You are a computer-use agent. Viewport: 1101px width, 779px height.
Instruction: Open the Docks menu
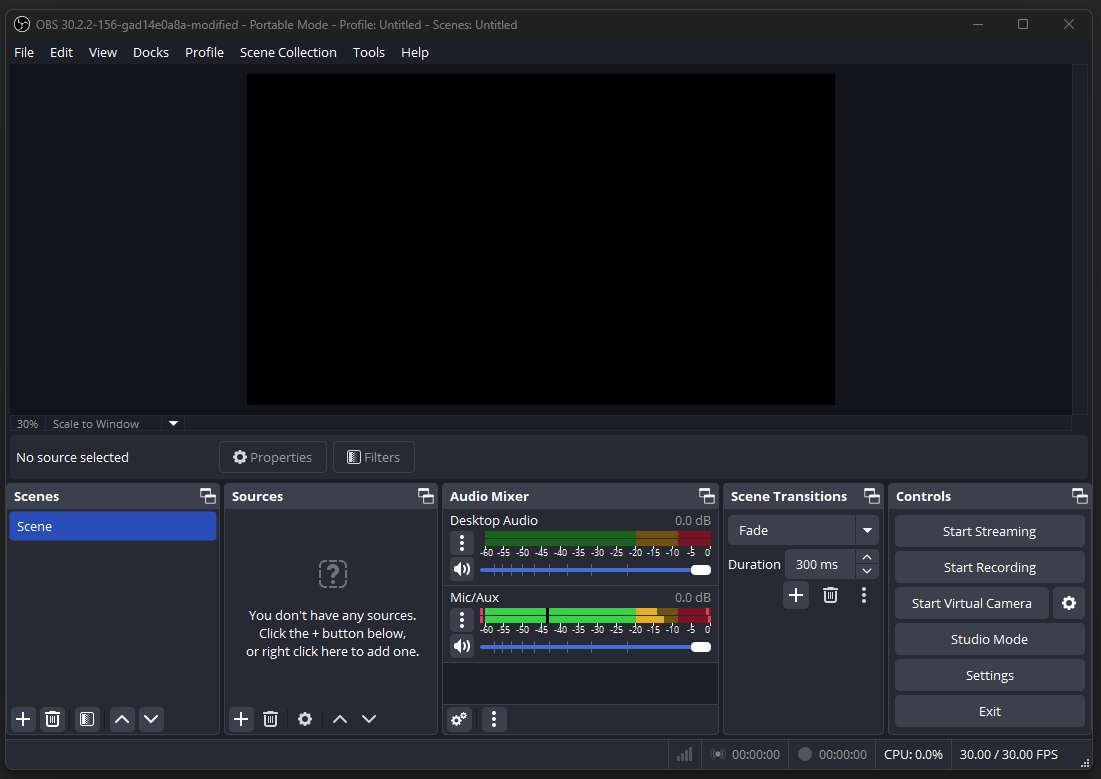(151, 52)
